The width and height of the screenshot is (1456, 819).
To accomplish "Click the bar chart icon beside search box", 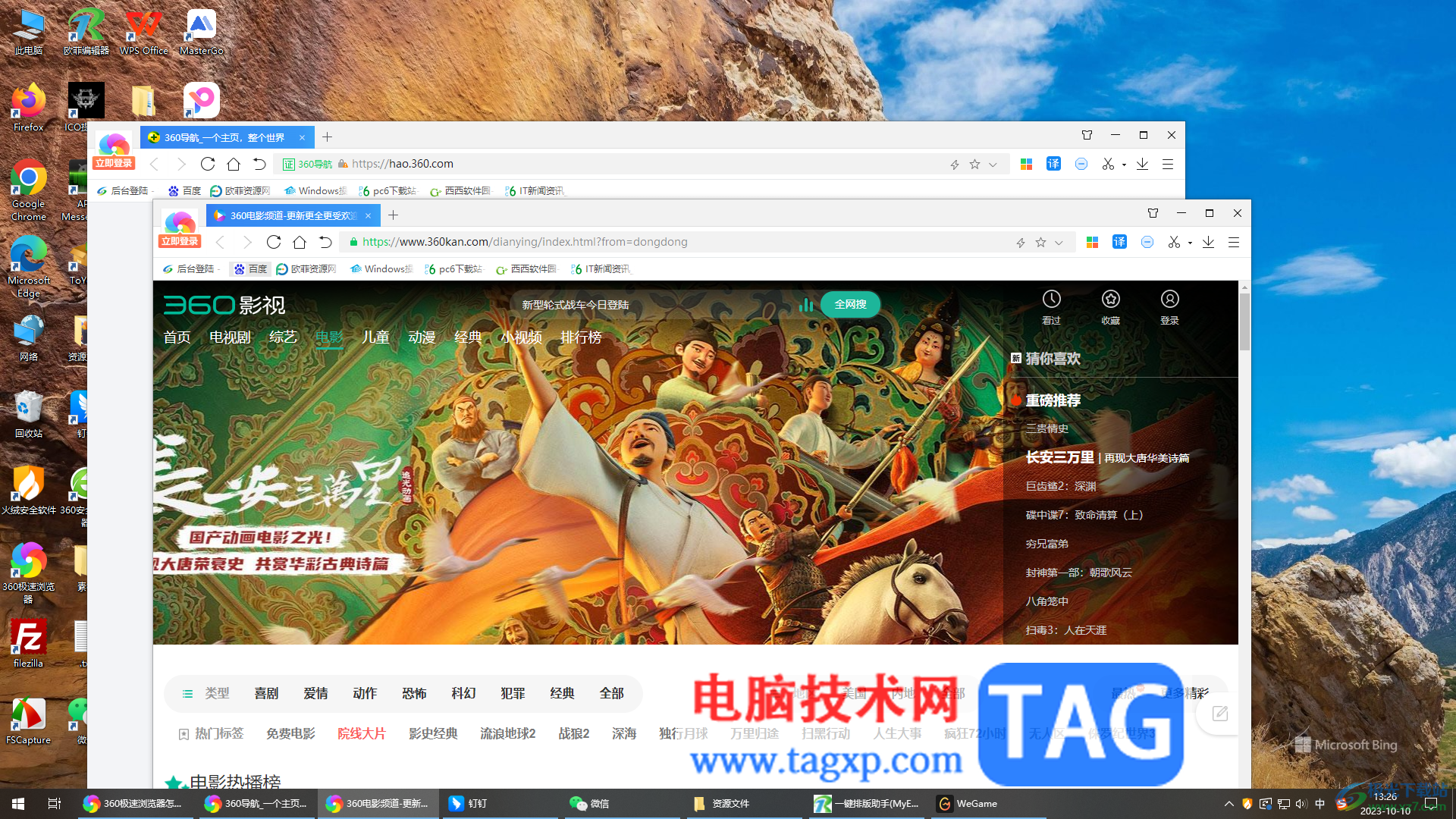I will click(x=806, y=304).
